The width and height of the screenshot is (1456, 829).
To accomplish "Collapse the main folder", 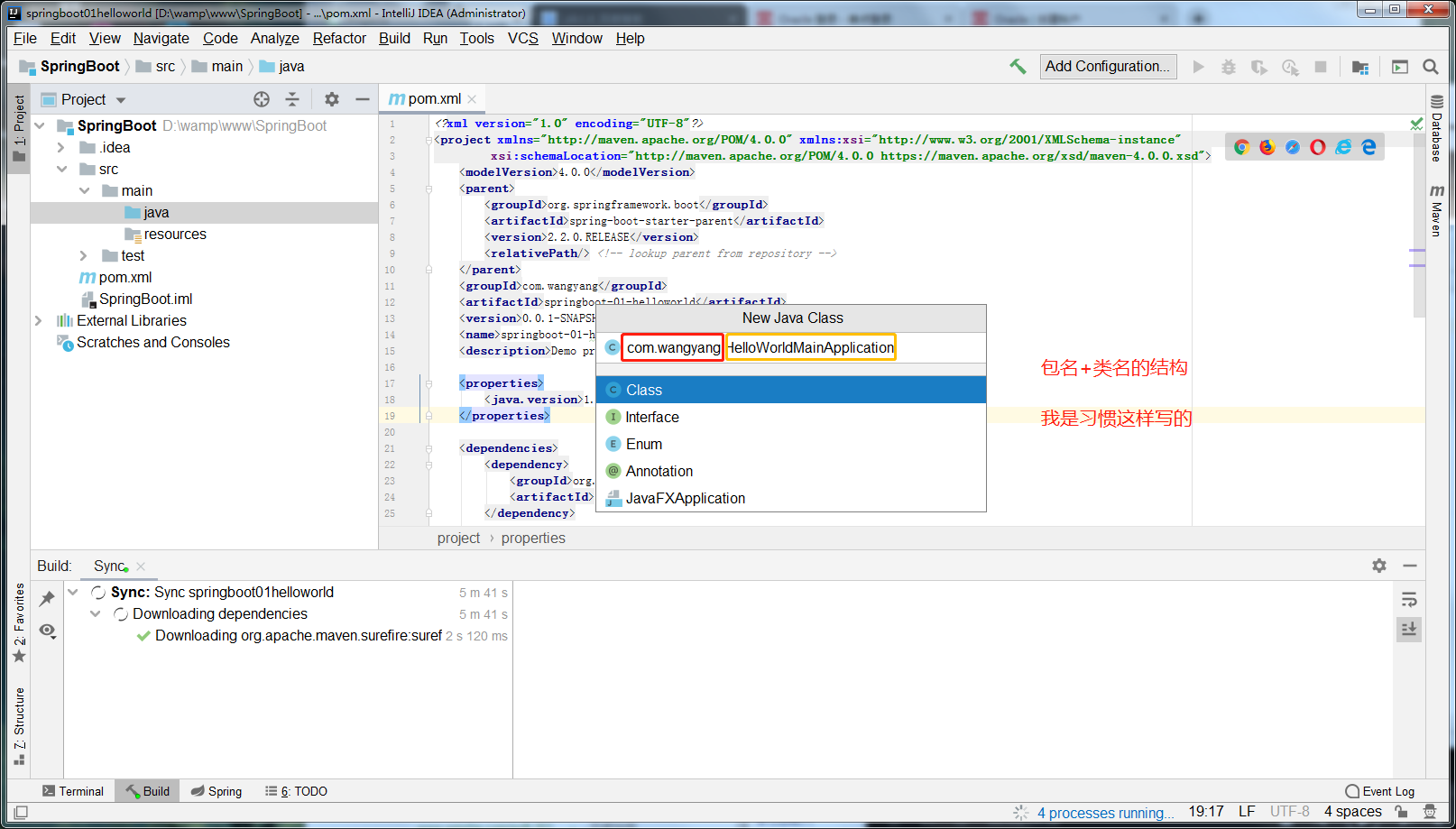I will point(84,190).
